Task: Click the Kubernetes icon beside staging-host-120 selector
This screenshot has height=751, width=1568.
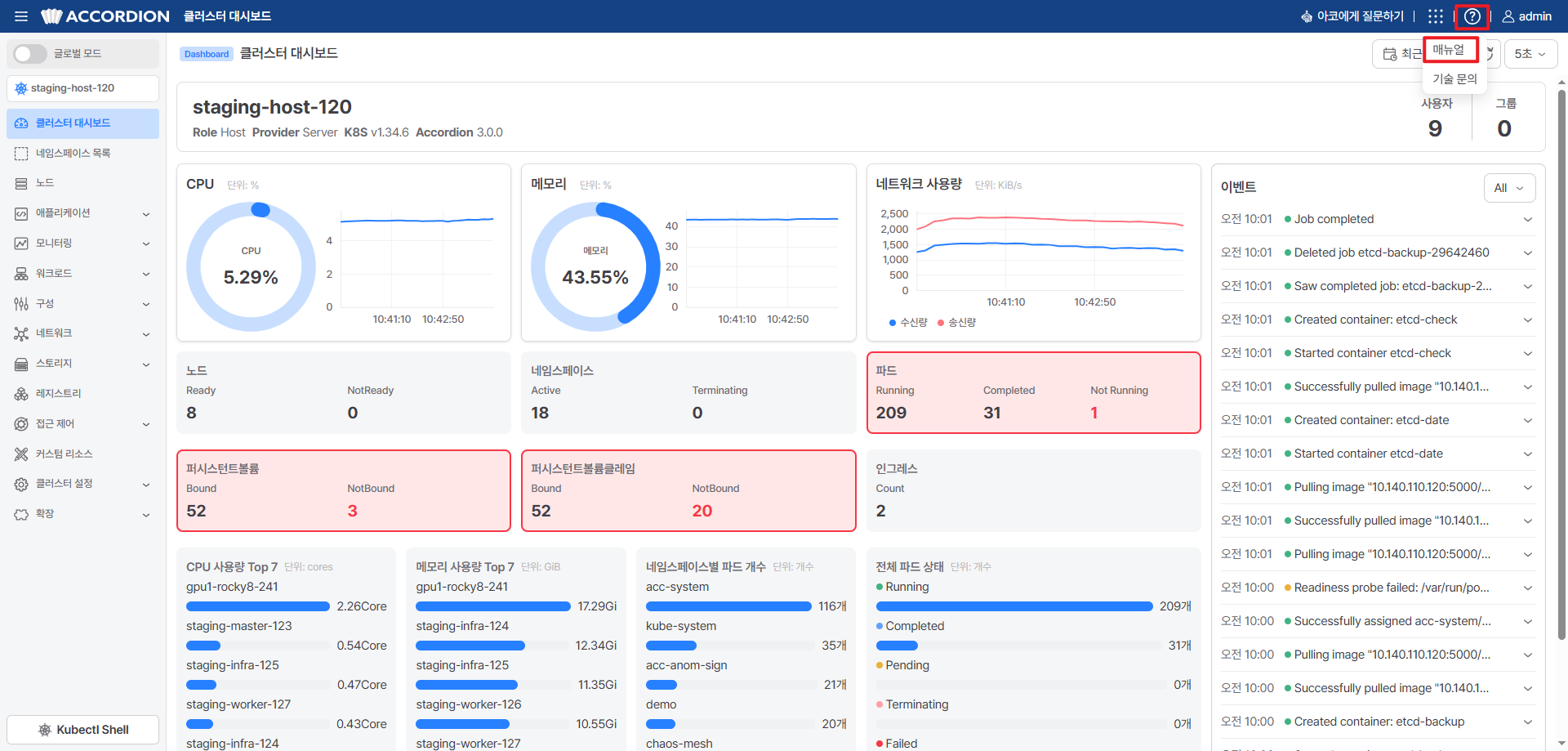Action: (21, 88)
